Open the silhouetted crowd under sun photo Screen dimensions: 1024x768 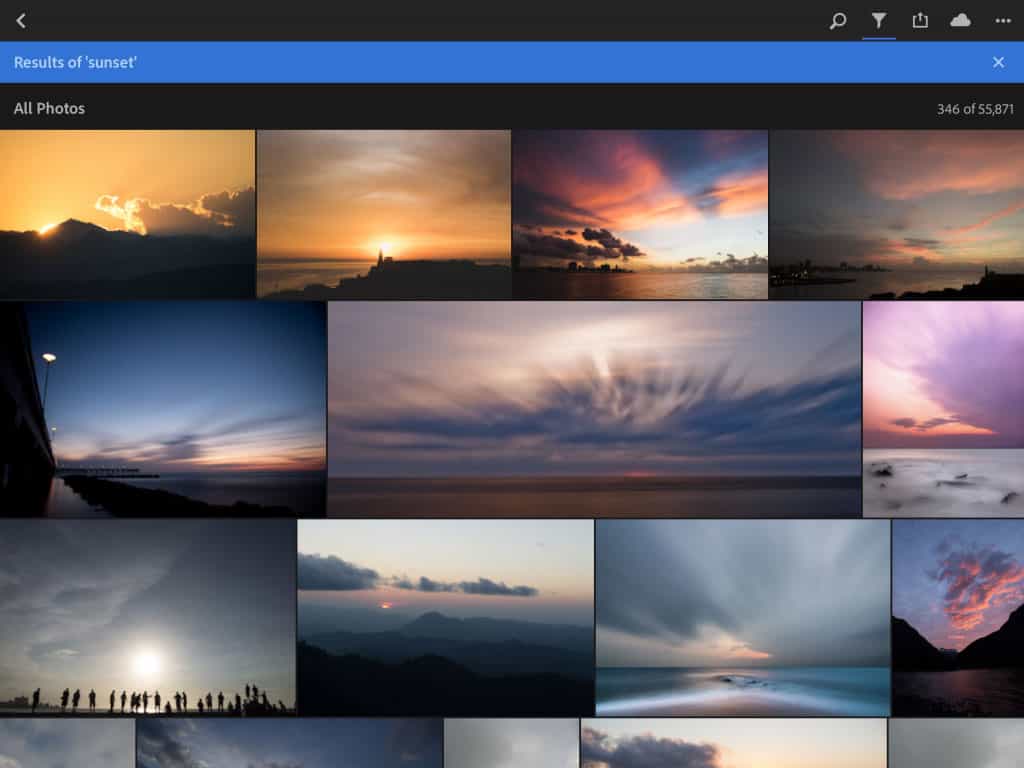click(x=147, y=617)
